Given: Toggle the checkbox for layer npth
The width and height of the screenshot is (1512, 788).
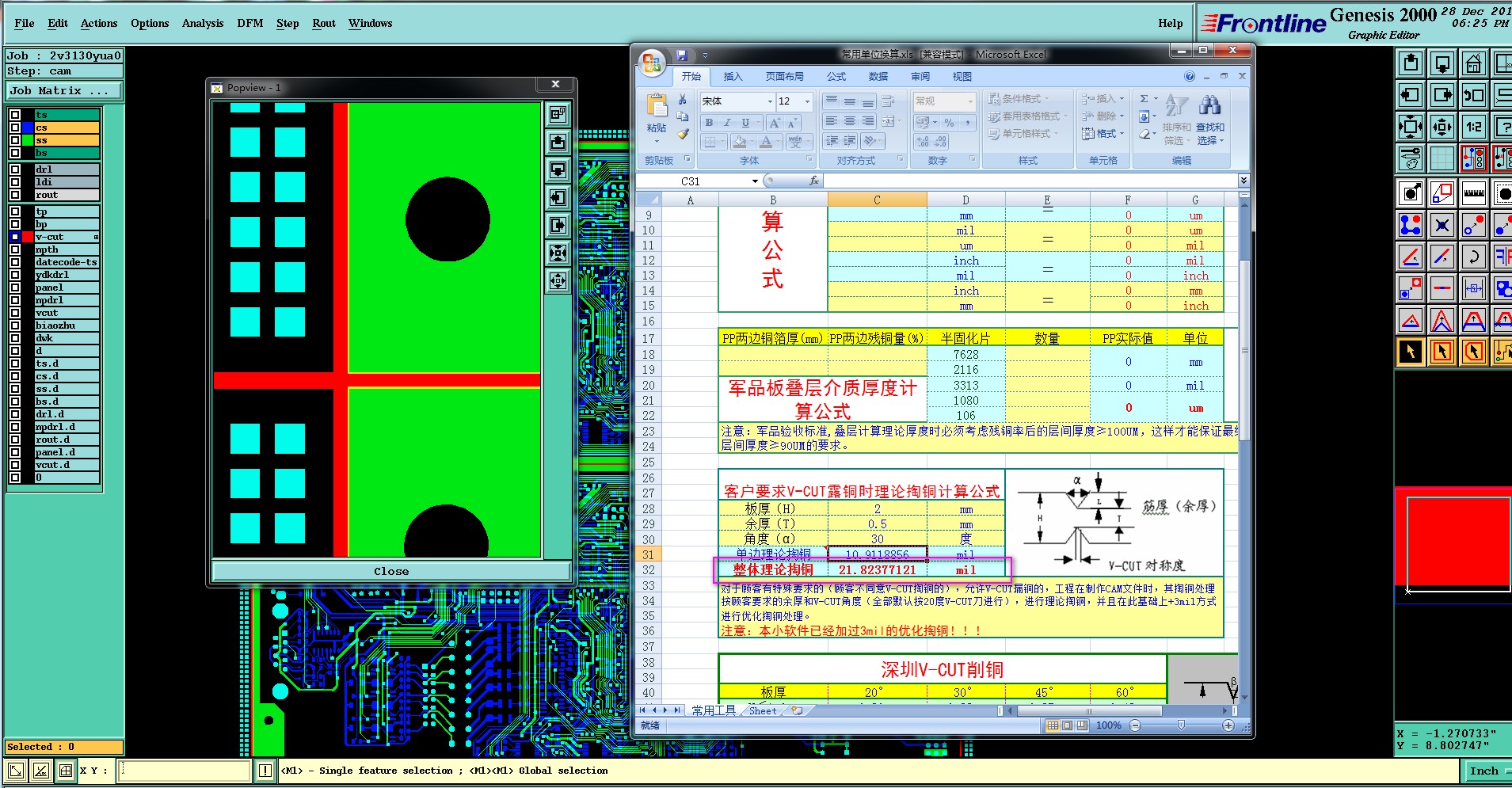Looking at the screenshot, I should (15, 249).
